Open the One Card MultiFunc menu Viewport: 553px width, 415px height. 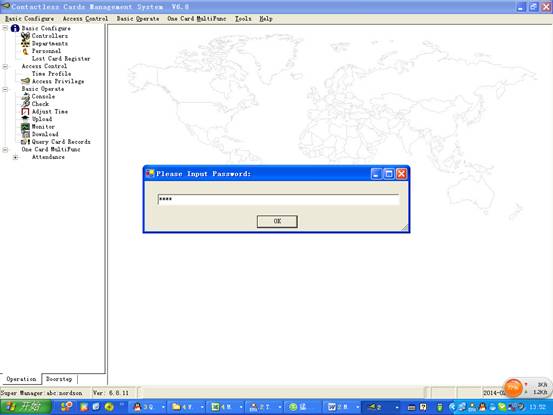tap(196, 19)
